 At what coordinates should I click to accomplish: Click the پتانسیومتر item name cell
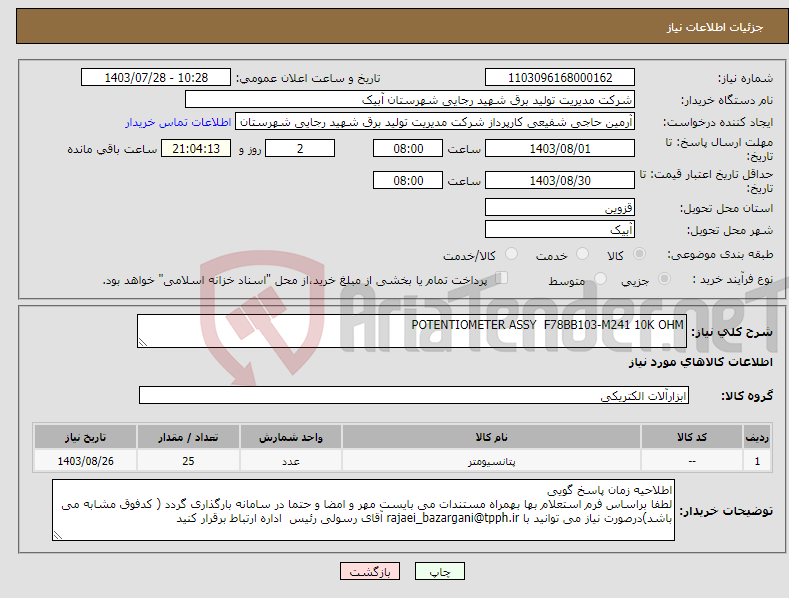[x=491, y=461]
